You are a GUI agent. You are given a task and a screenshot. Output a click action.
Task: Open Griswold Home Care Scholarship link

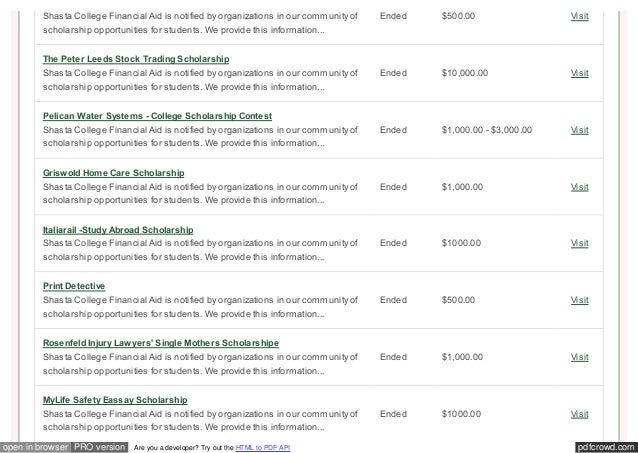[x=114, y=173]
